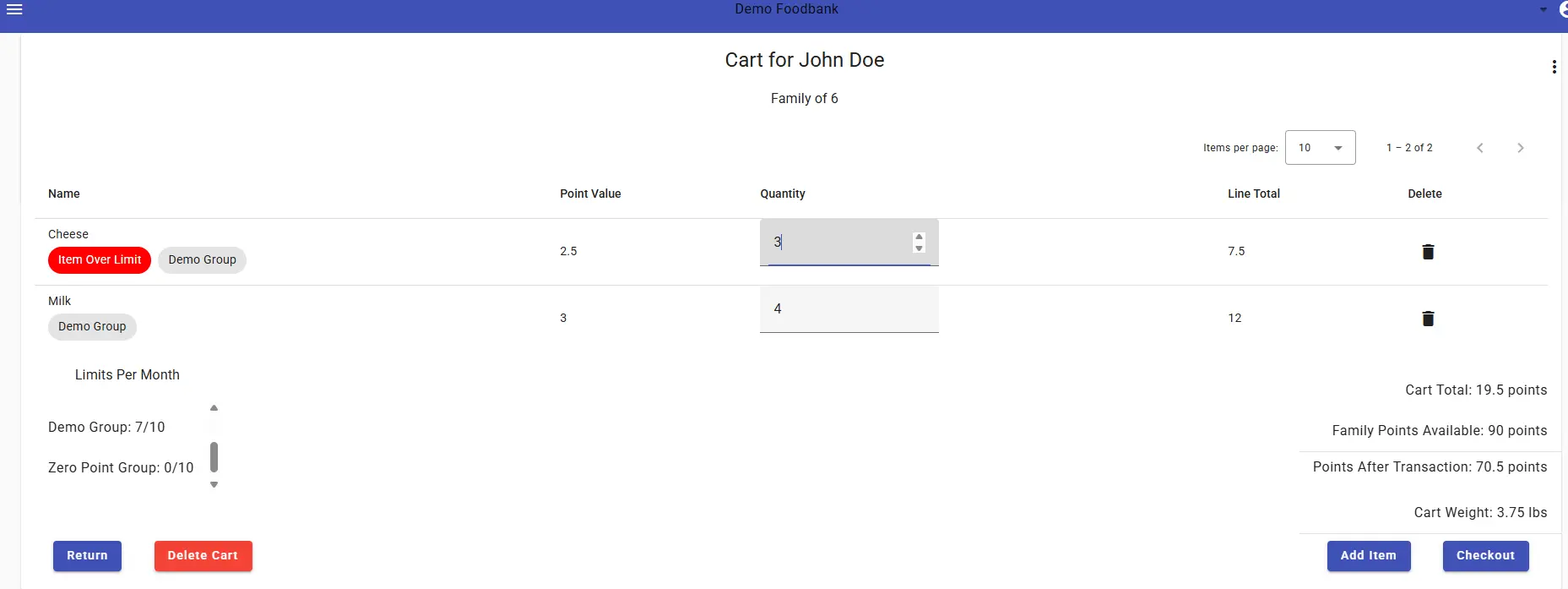This screenshot has width=1568, height=589.
Task: Open the hamburger navigation menu
Action: point(14,10)
